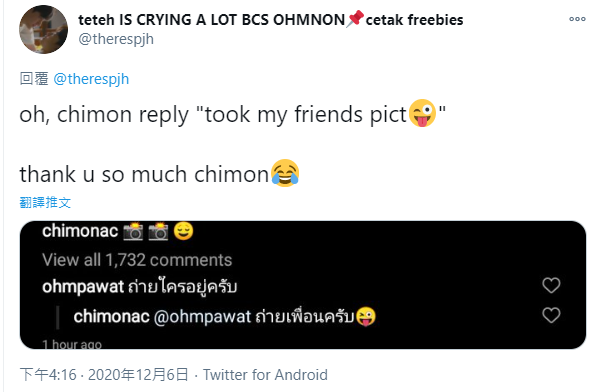The height and width of the screenshot is (392, 600).
Task: Tap the heart icon on chimonac's reply
Action: [x=551, y=315]
